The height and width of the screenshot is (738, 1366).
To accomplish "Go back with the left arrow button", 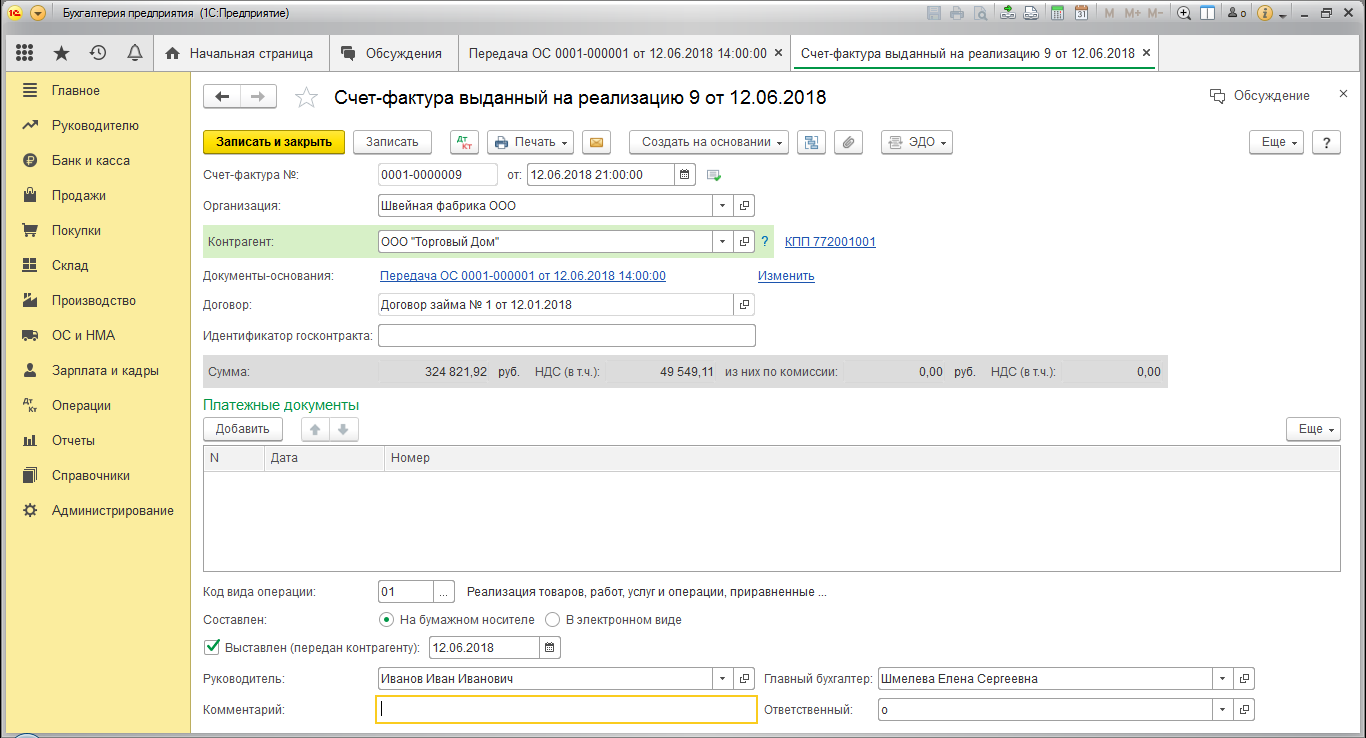I will 222,96.
